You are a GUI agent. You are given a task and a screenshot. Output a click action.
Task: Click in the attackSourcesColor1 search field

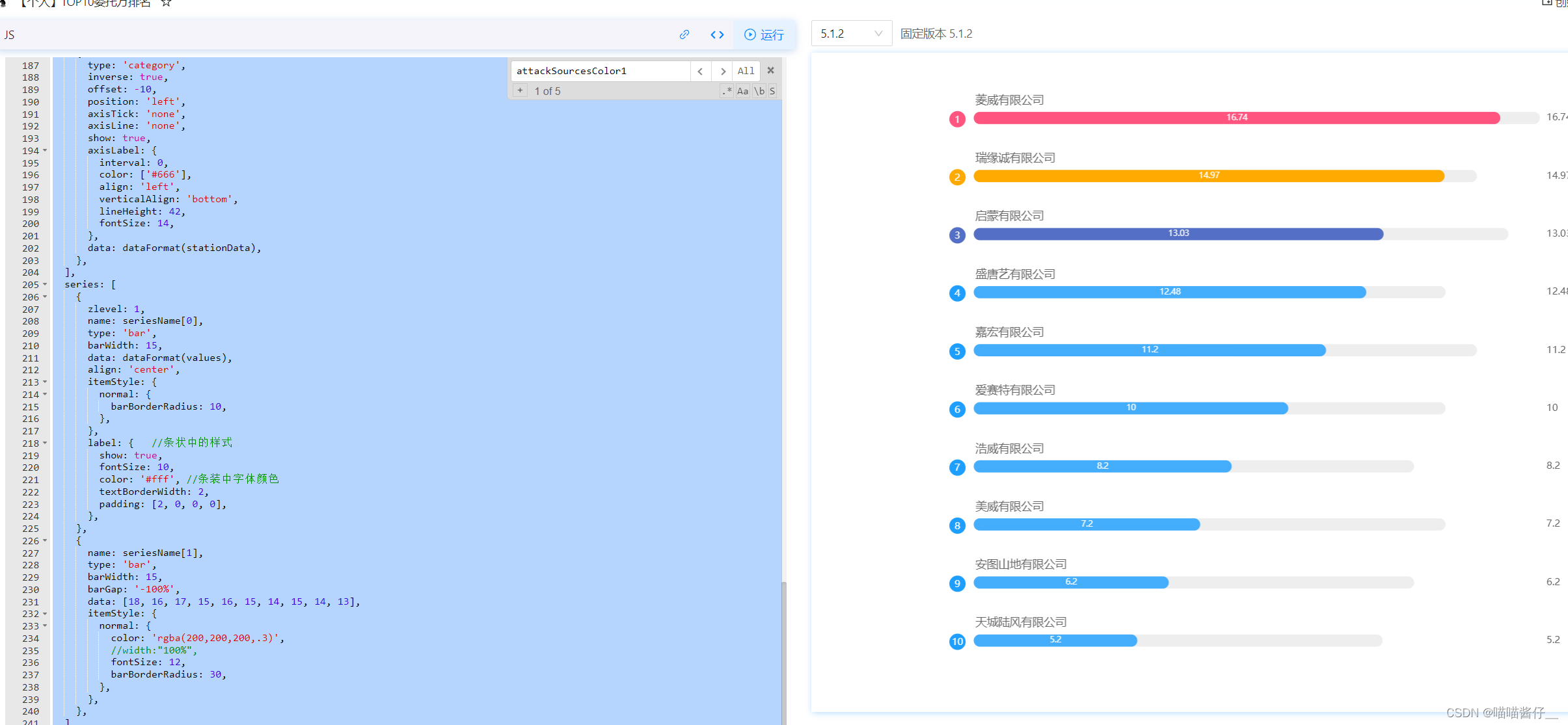(x=599, y=71)
